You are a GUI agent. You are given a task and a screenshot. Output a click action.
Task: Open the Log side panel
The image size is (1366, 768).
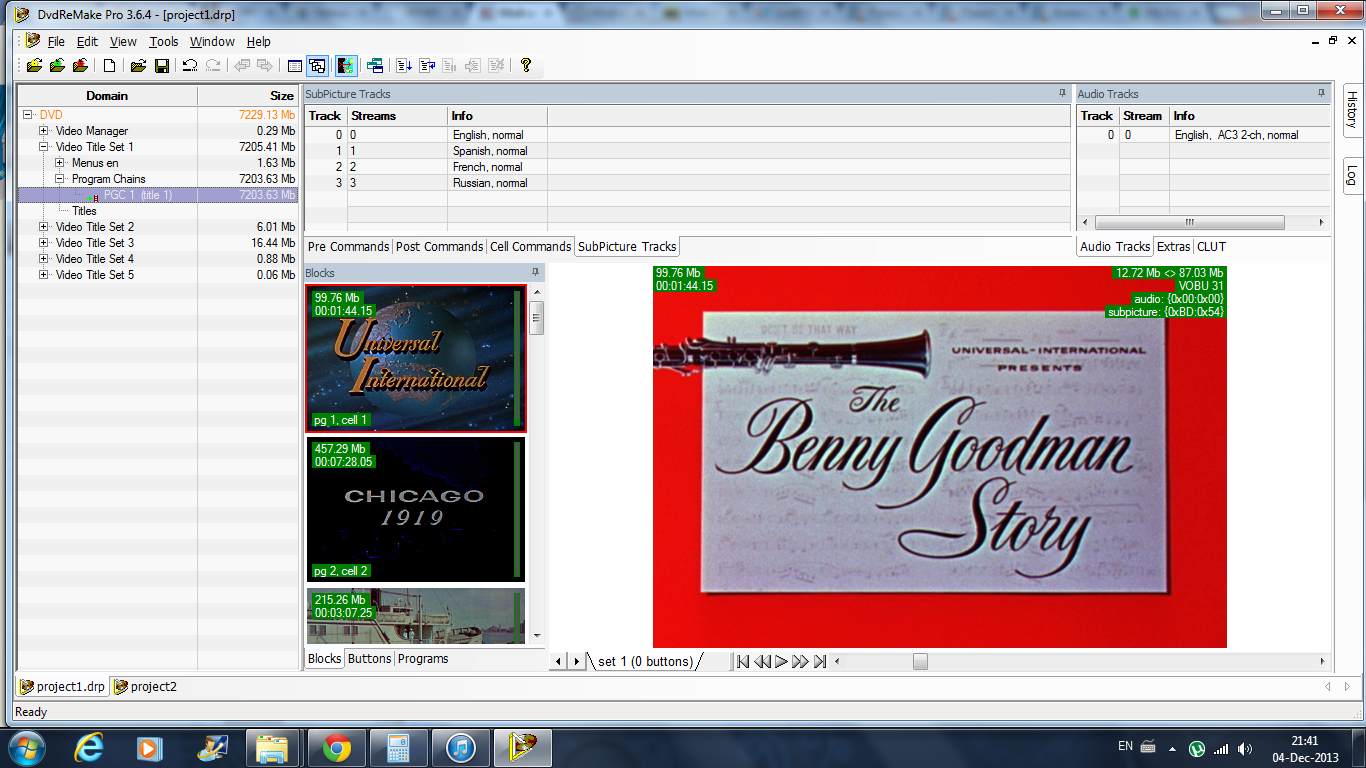click(1351, 175)
